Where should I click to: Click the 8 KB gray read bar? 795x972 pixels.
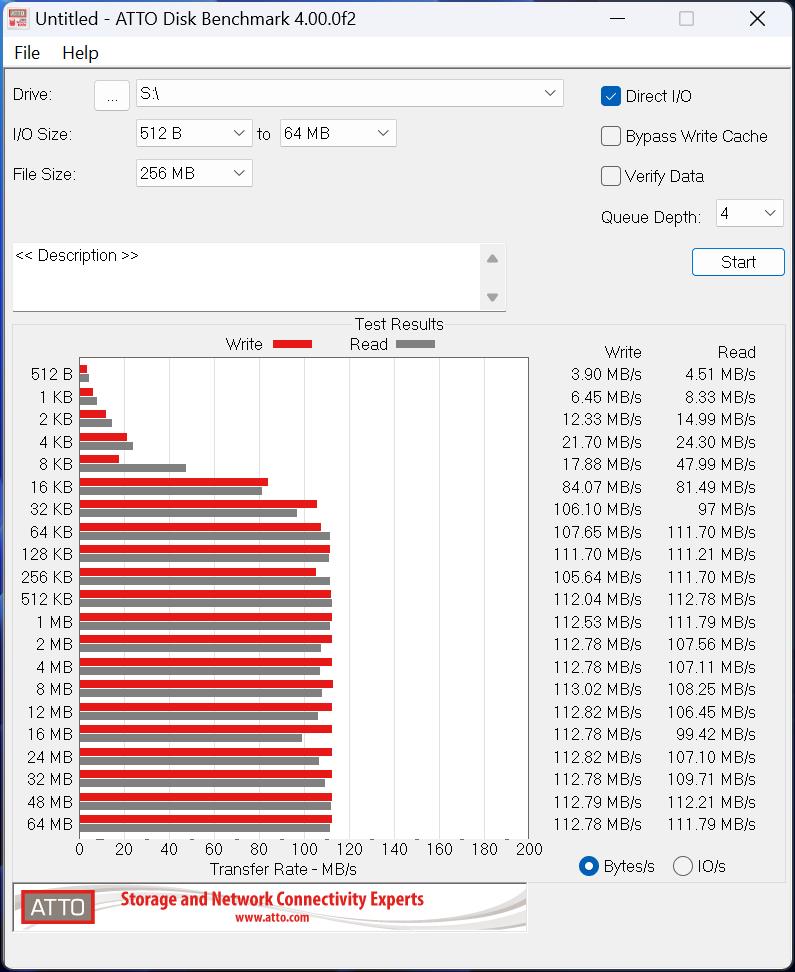[x=133, y=468]
